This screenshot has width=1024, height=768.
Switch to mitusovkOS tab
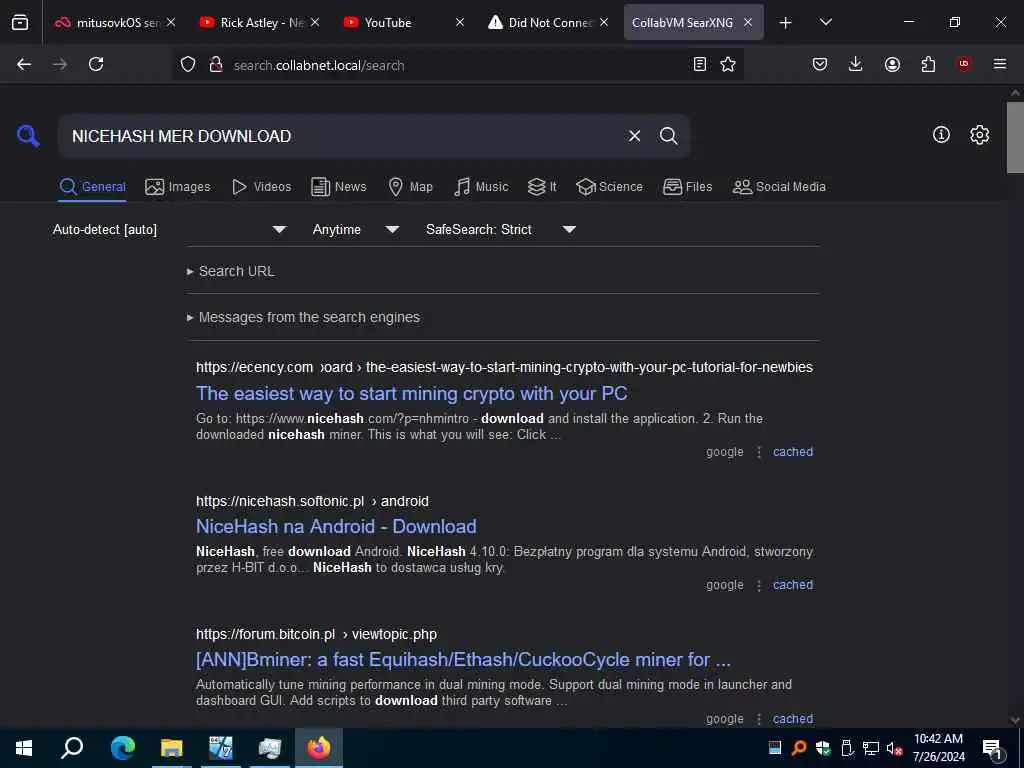click(x=116, y=22)
